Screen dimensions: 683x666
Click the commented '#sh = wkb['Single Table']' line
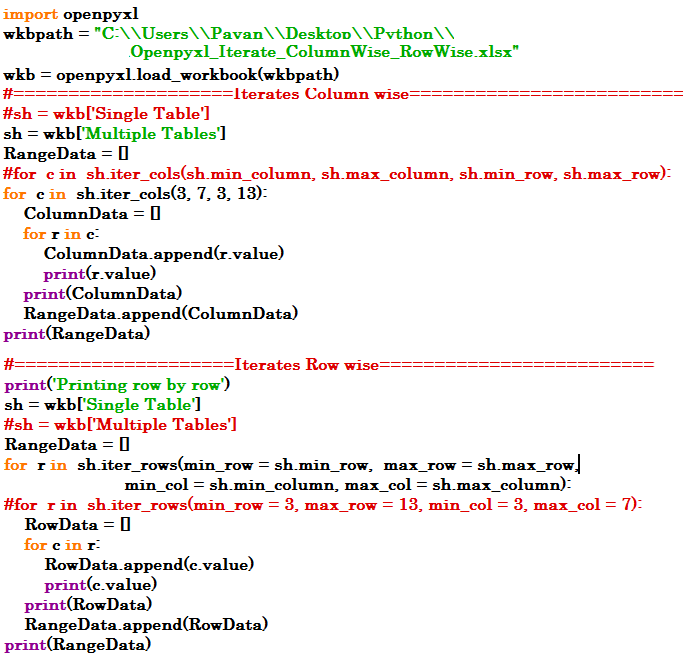(107, 114)
